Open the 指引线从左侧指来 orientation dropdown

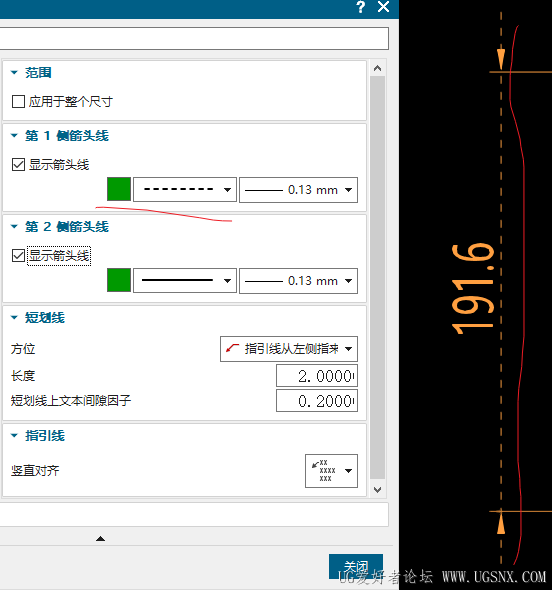point(289,349)
